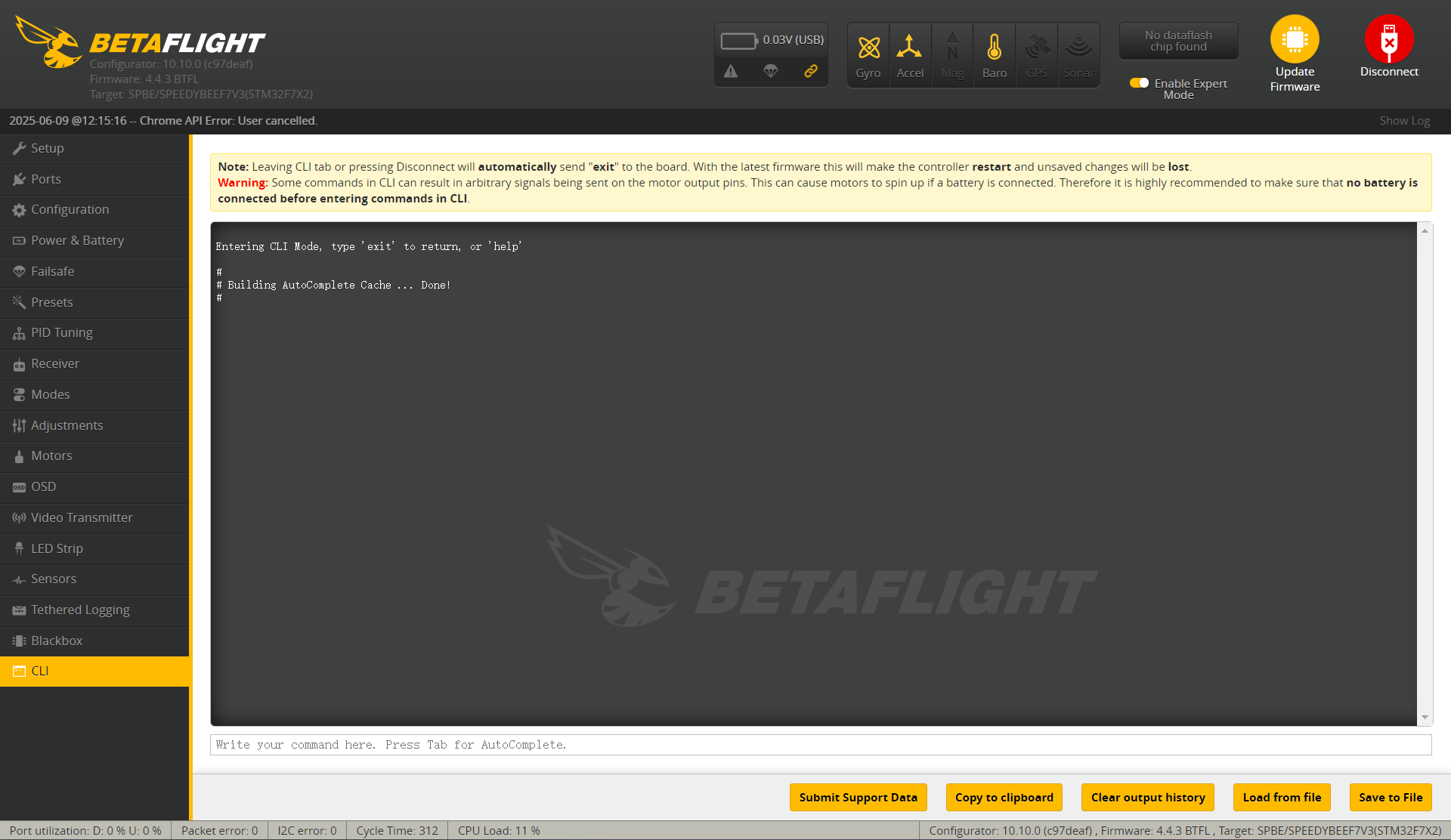
Task: Open the Failsafe tab
Action: tap(94, 272)
